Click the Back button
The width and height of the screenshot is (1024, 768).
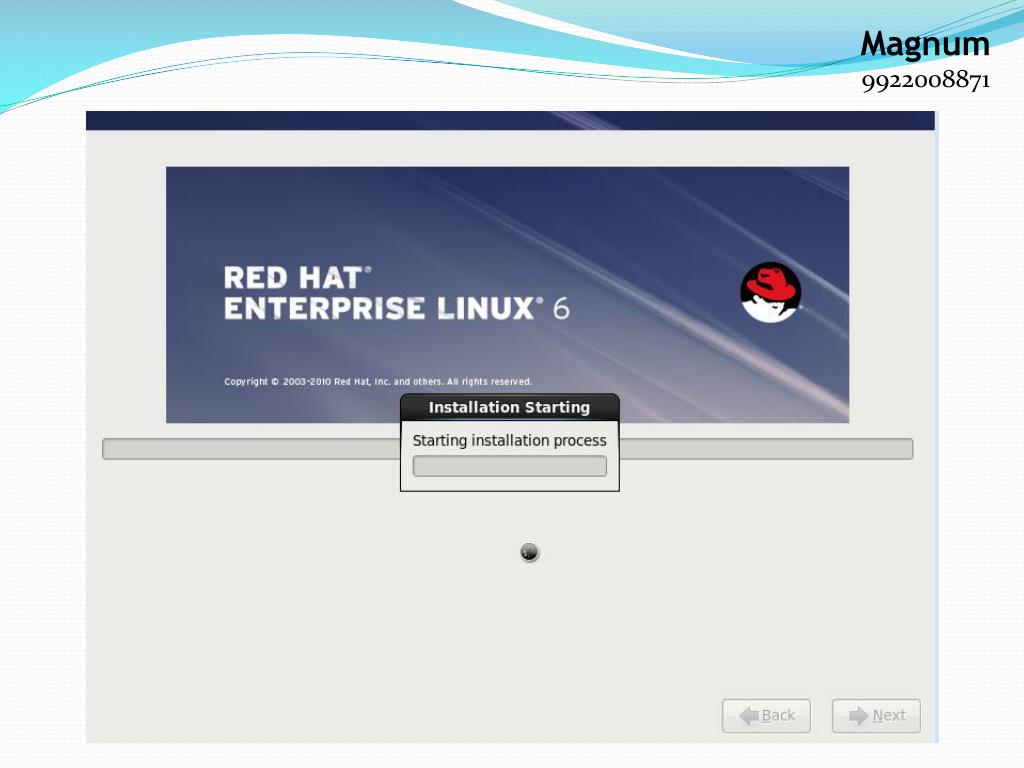click(x=766, y=716)
